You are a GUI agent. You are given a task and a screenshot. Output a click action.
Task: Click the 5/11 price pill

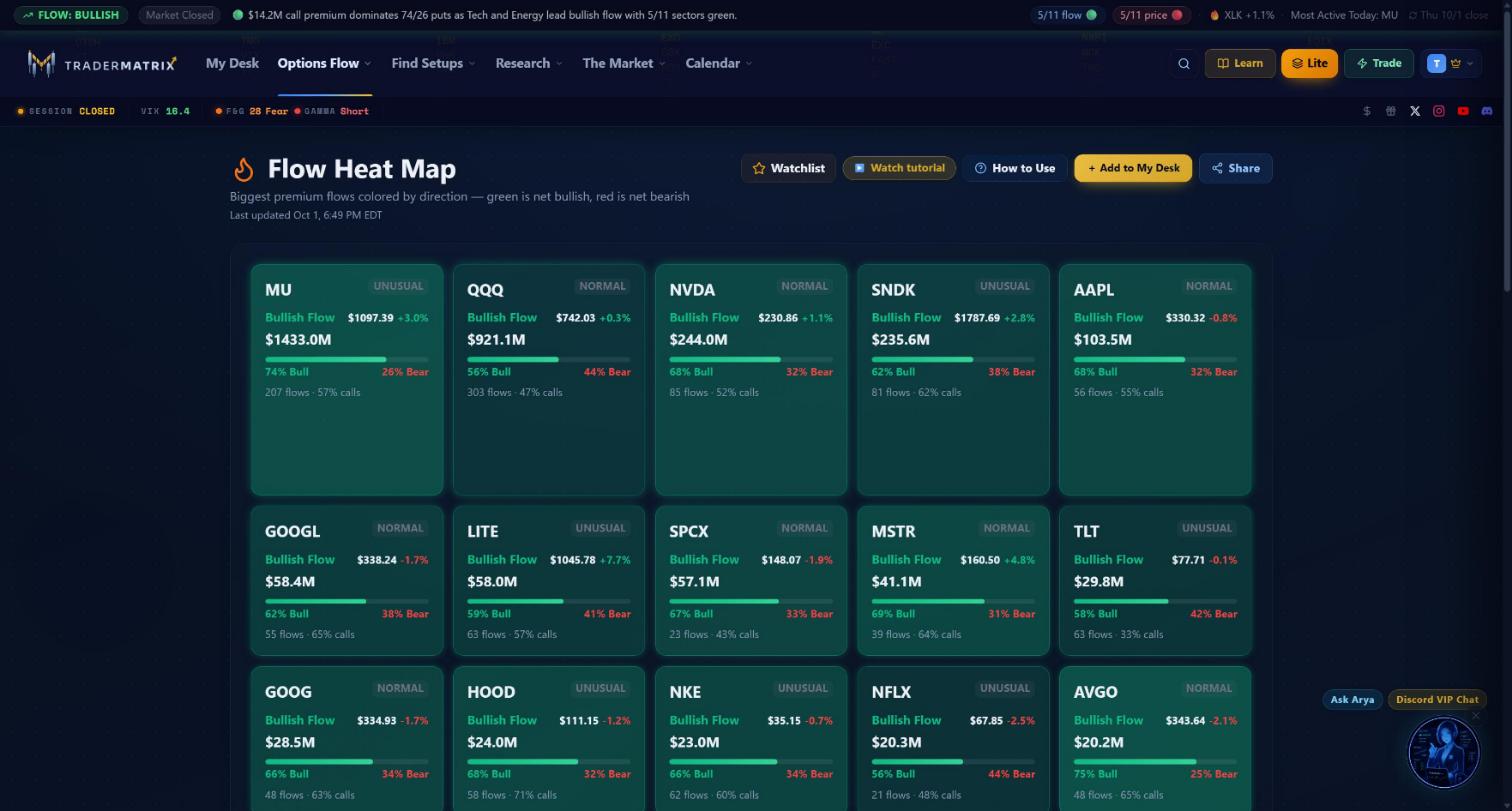pos(1151,15)
